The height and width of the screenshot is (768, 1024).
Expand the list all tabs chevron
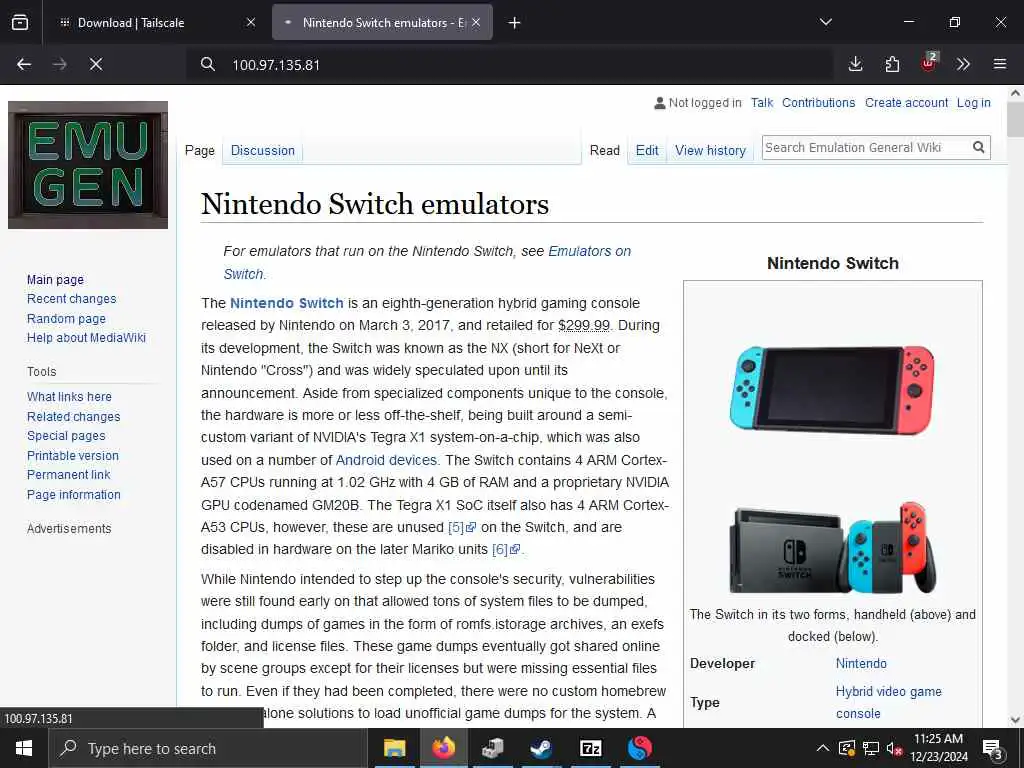(825, 22)
